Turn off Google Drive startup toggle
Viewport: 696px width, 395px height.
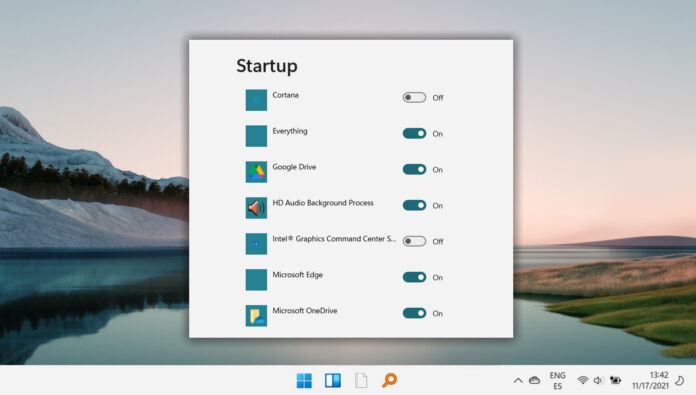coord(414,169)
